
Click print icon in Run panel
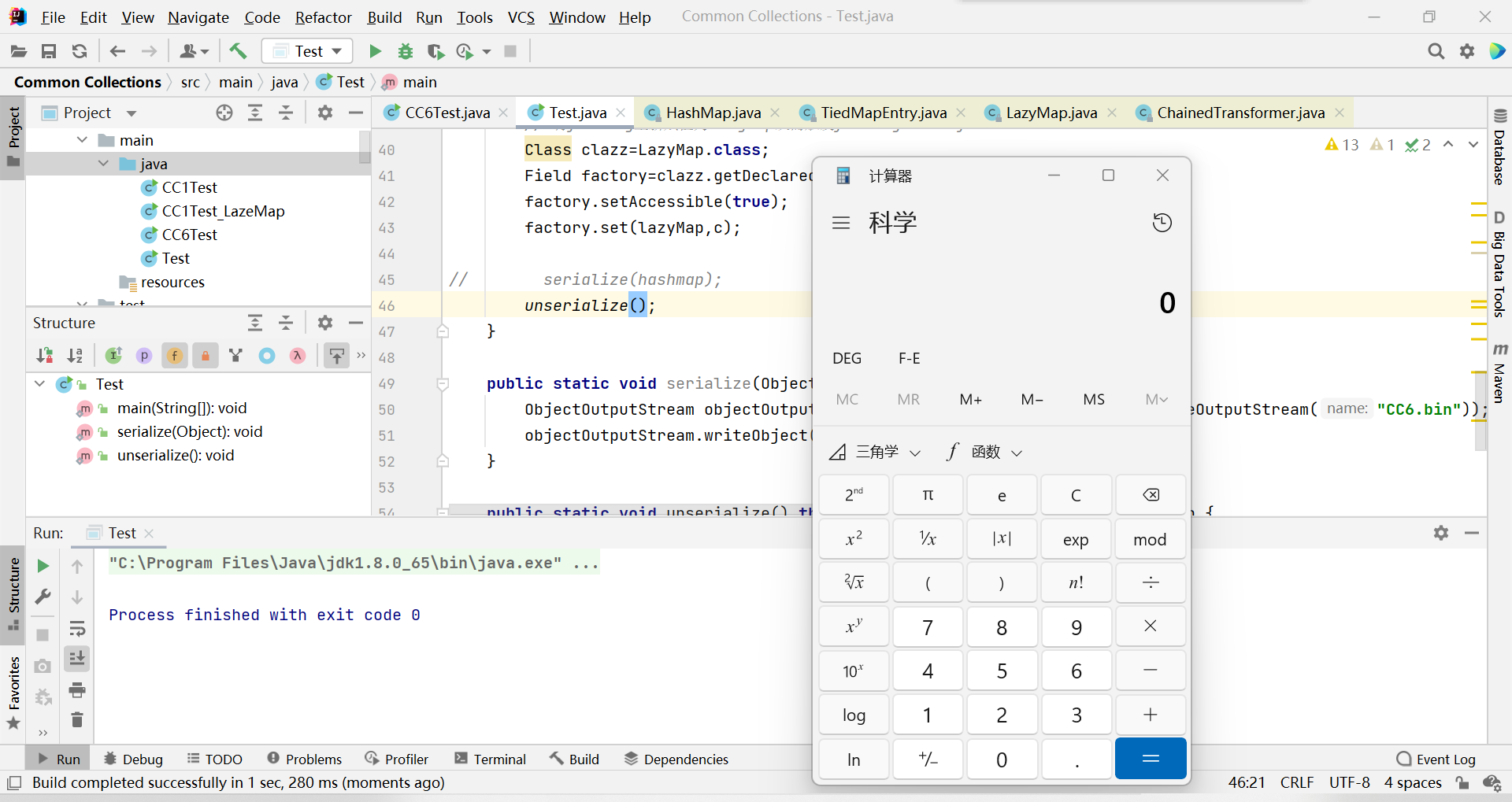click(x=77, y=690)
